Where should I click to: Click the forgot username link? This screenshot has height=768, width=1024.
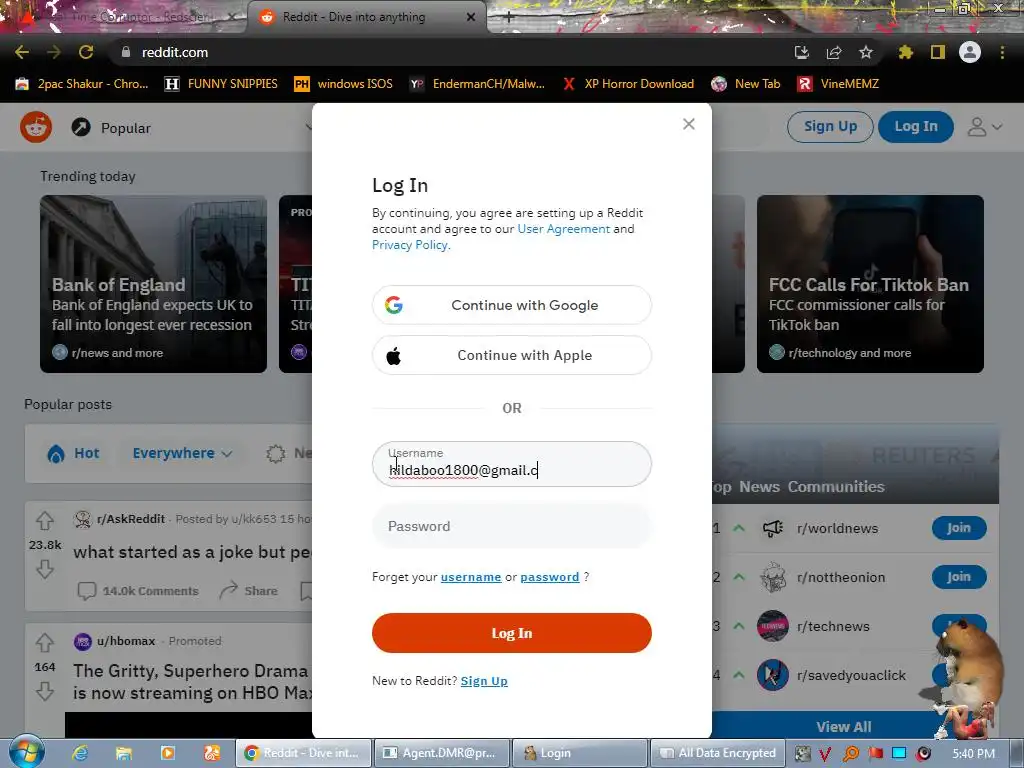(x=471, y=577)
